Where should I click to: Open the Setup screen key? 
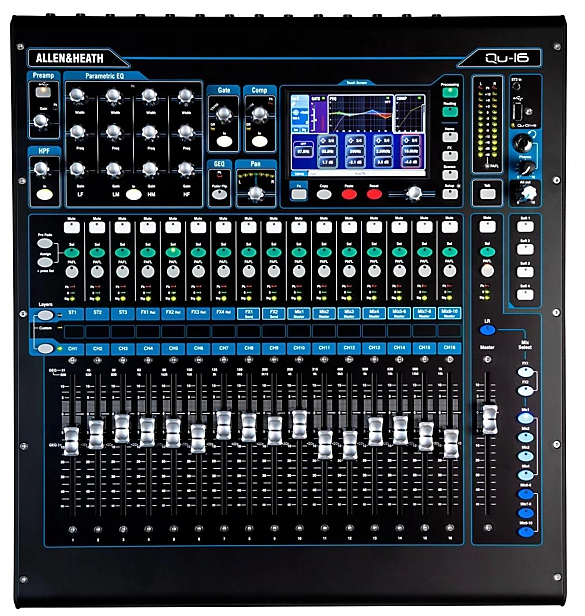(450, 194)
